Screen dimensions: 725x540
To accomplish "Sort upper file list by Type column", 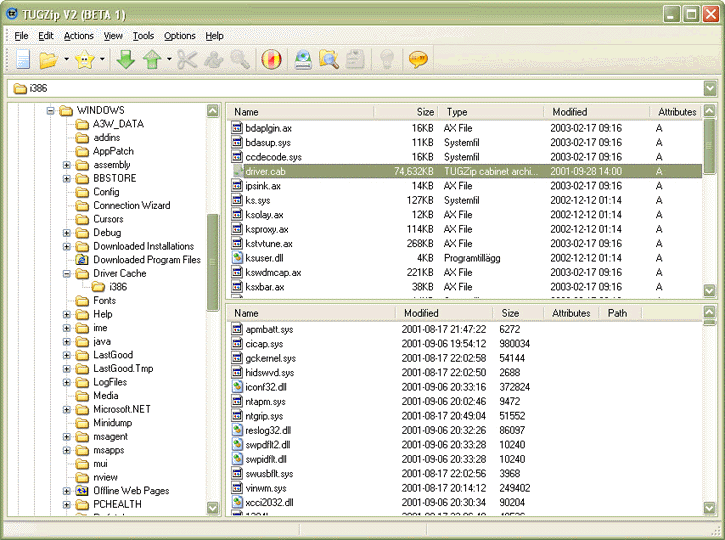I will click(491, 112).
